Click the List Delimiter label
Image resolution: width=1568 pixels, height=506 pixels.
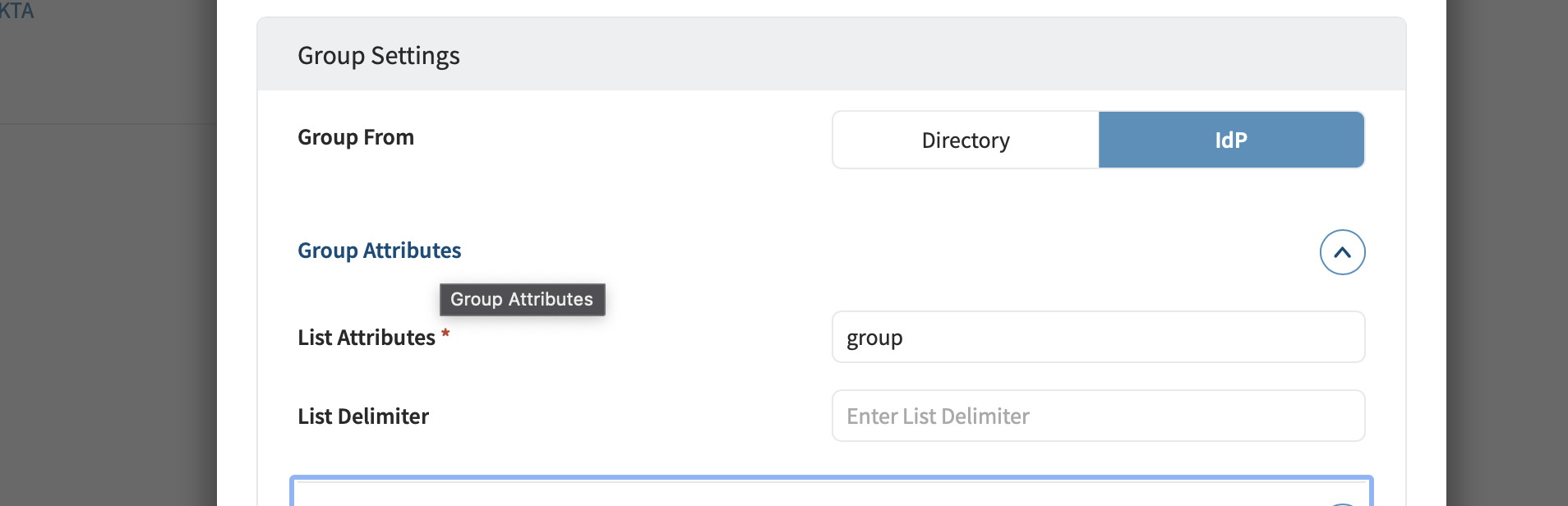(363, 416)
